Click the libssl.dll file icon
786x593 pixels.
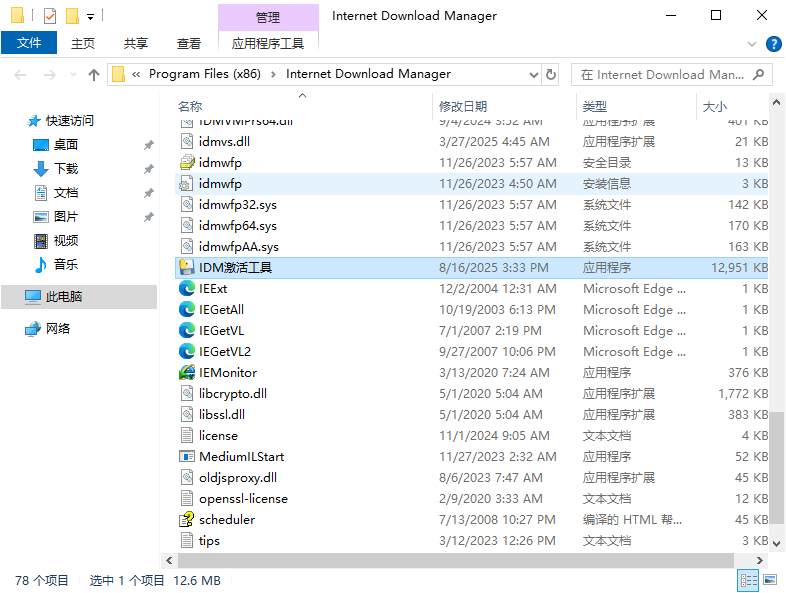186,415
